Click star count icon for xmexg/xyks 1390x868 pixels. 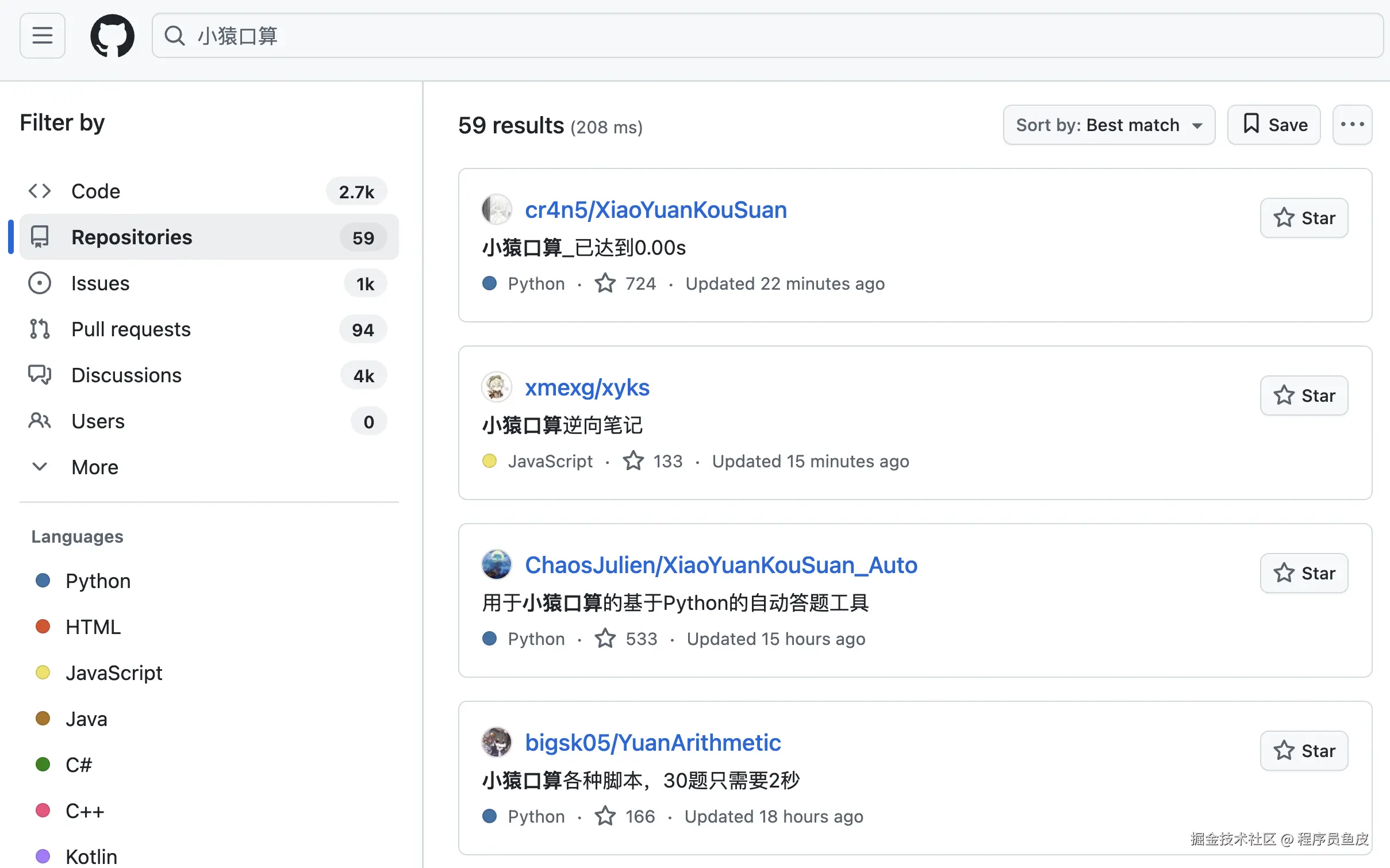(633, 461)
